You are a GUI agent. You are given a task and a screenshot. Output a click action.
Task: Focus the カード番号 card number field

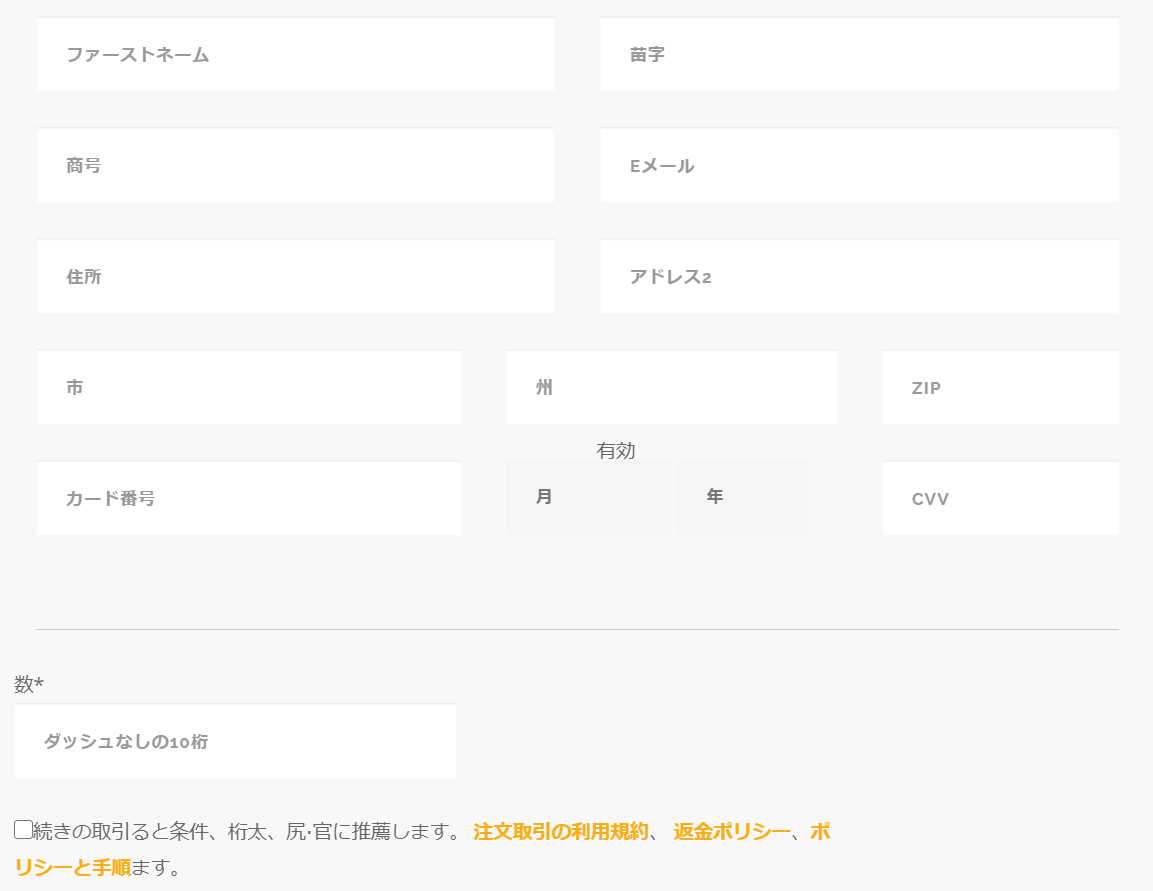pyautogui.click(x=248, y=499)
